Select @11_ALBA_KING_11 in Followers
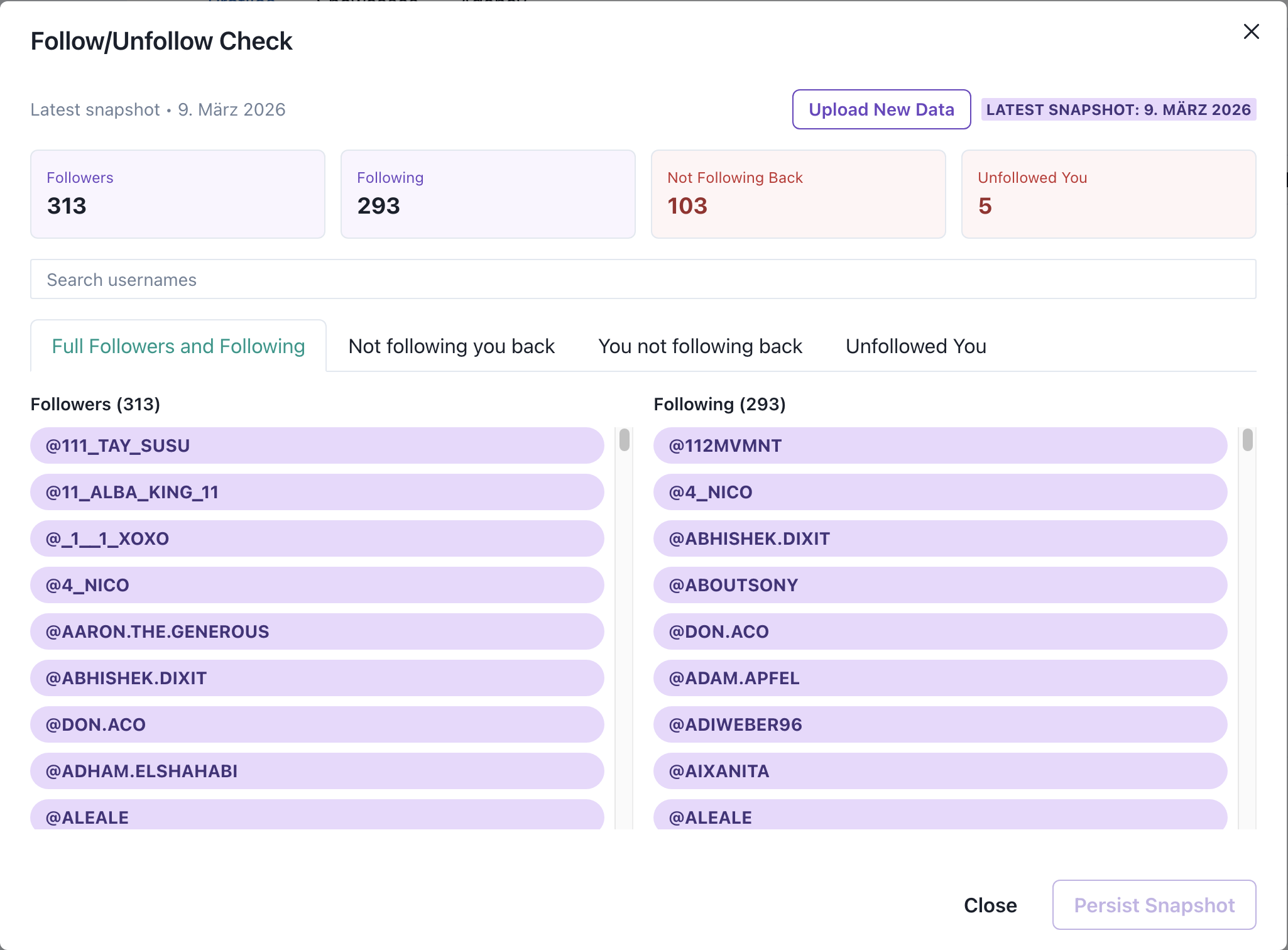 (x=317, y=492)
